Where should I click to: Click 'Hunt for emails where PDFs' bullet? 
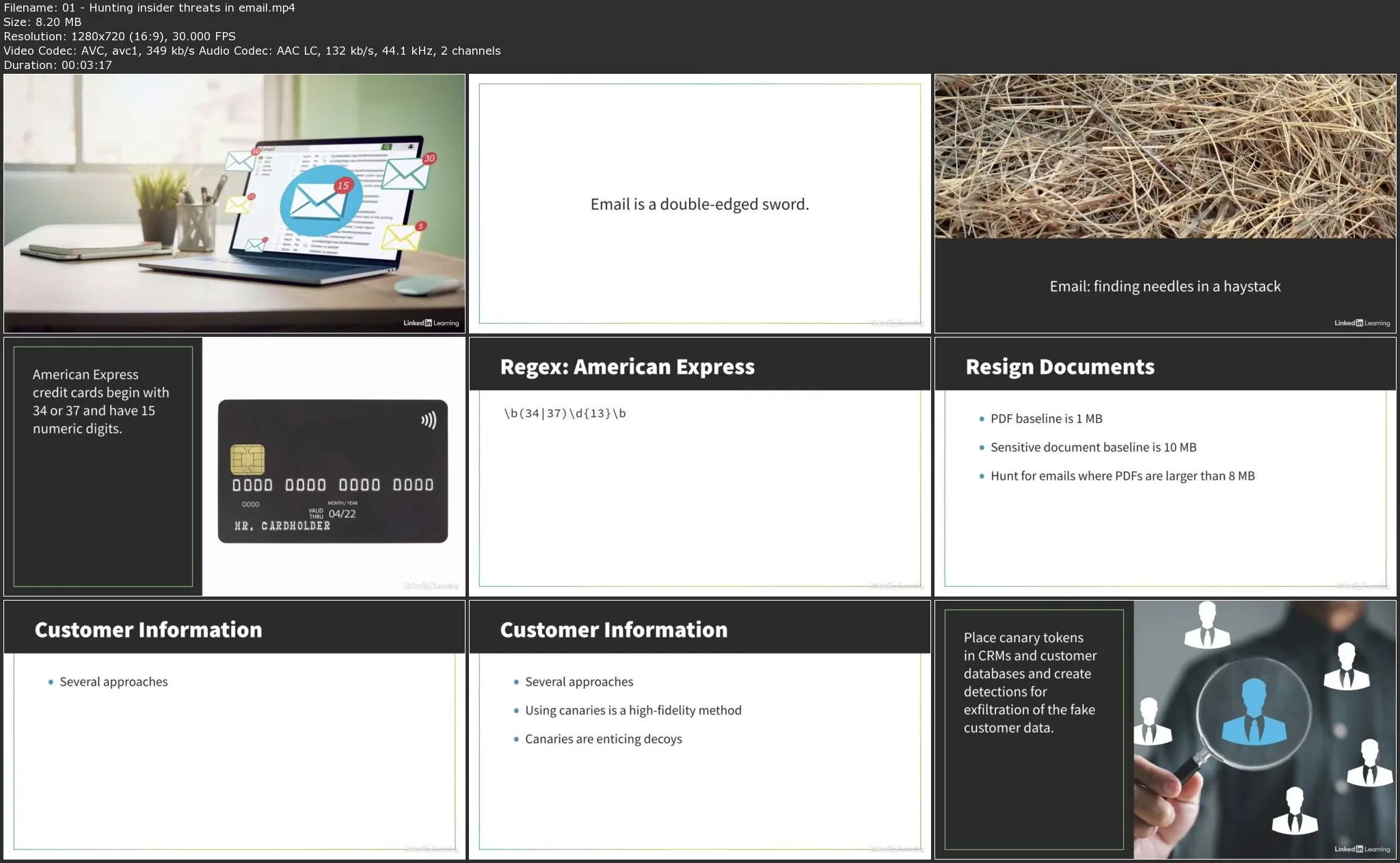(1122, 476)
